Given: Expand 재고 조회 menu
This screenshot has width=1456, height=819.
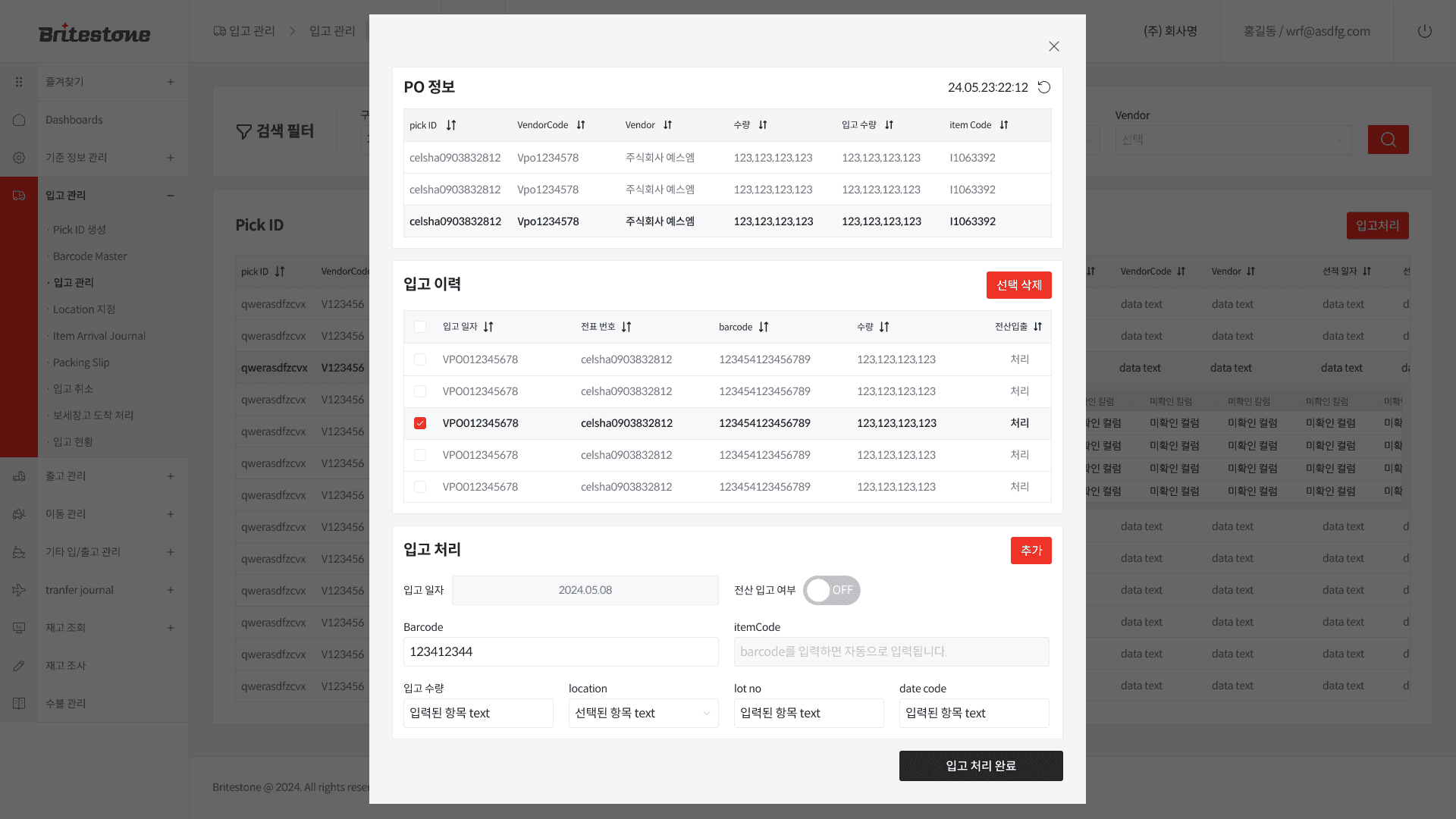Looking at the screenshot, I should (171, 628).
